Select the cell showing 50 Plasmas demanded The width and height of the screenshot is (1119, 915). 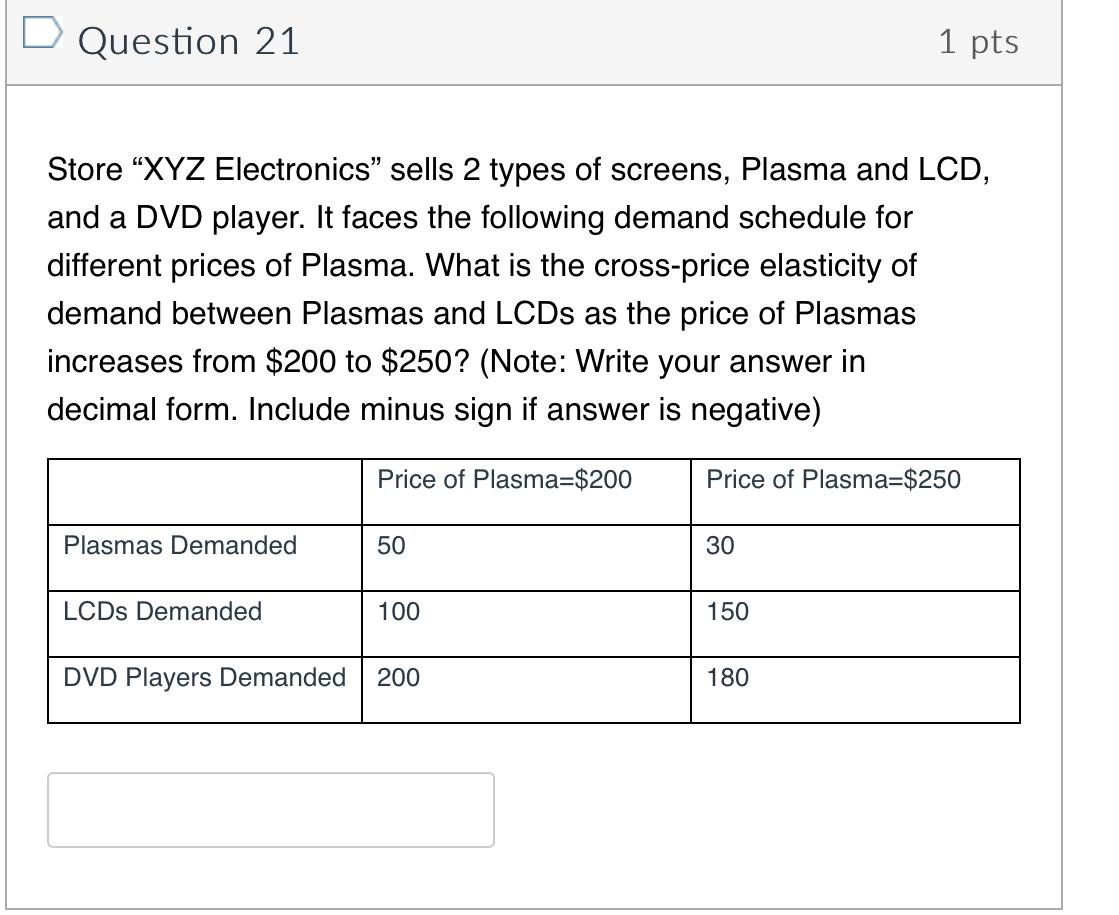click(x=390, y=546)
